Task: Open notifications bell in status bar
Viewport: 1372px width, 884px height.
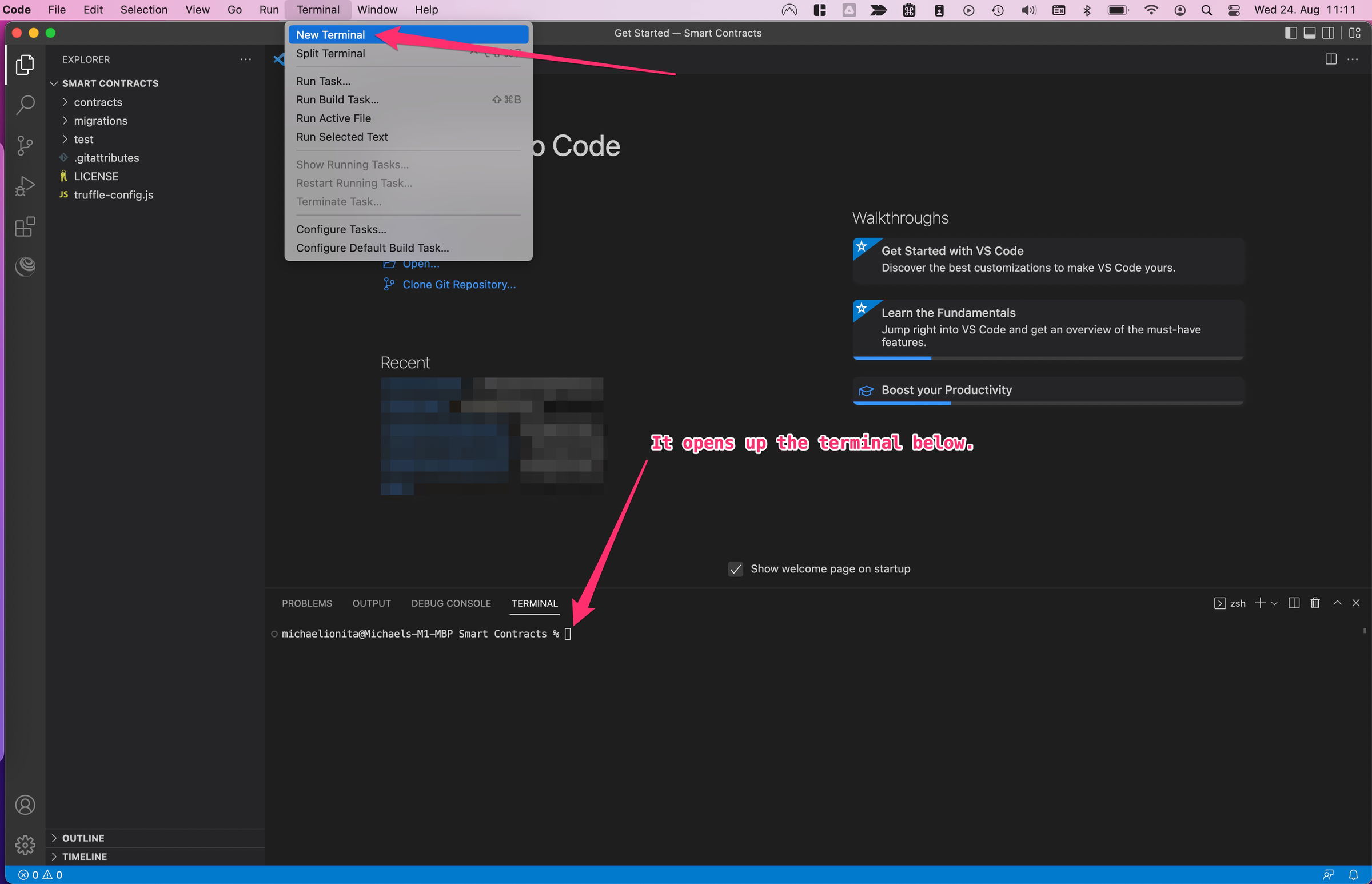Action: [1353, 875]
